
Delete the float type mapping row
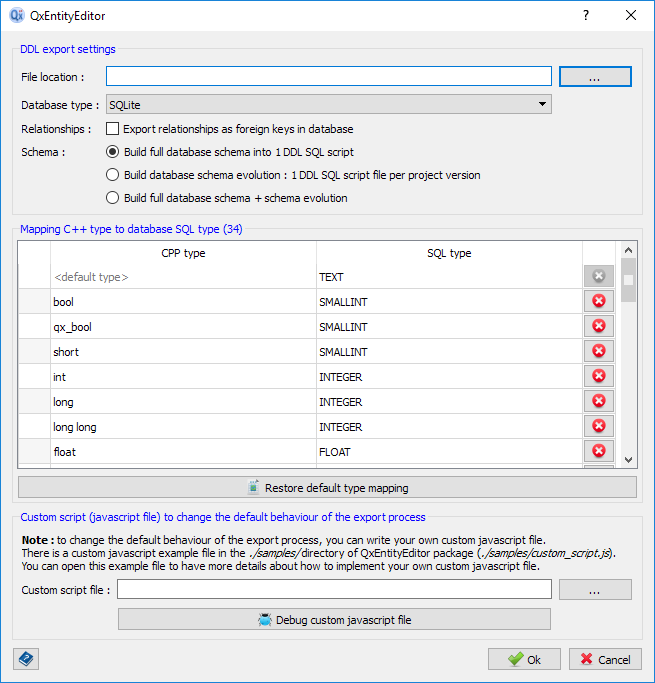599,451
